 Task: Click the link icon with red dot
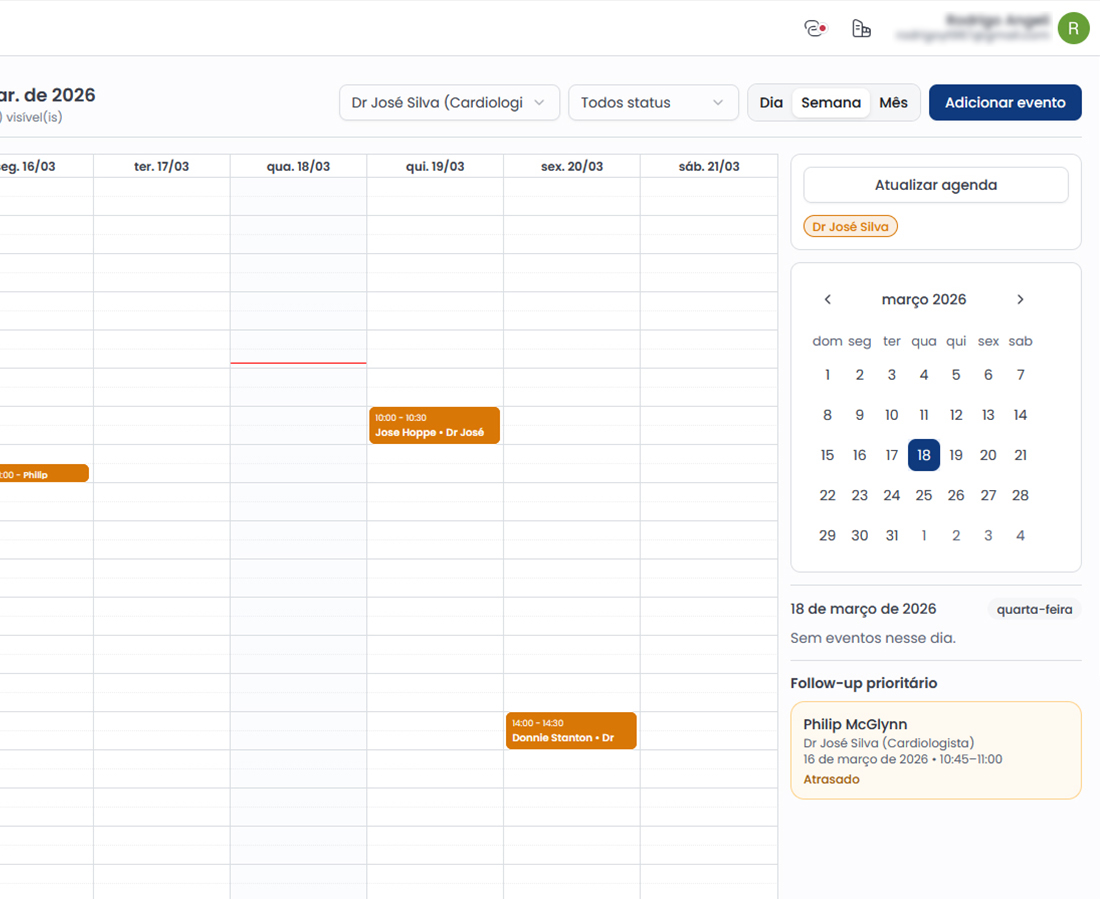point(816,29)
